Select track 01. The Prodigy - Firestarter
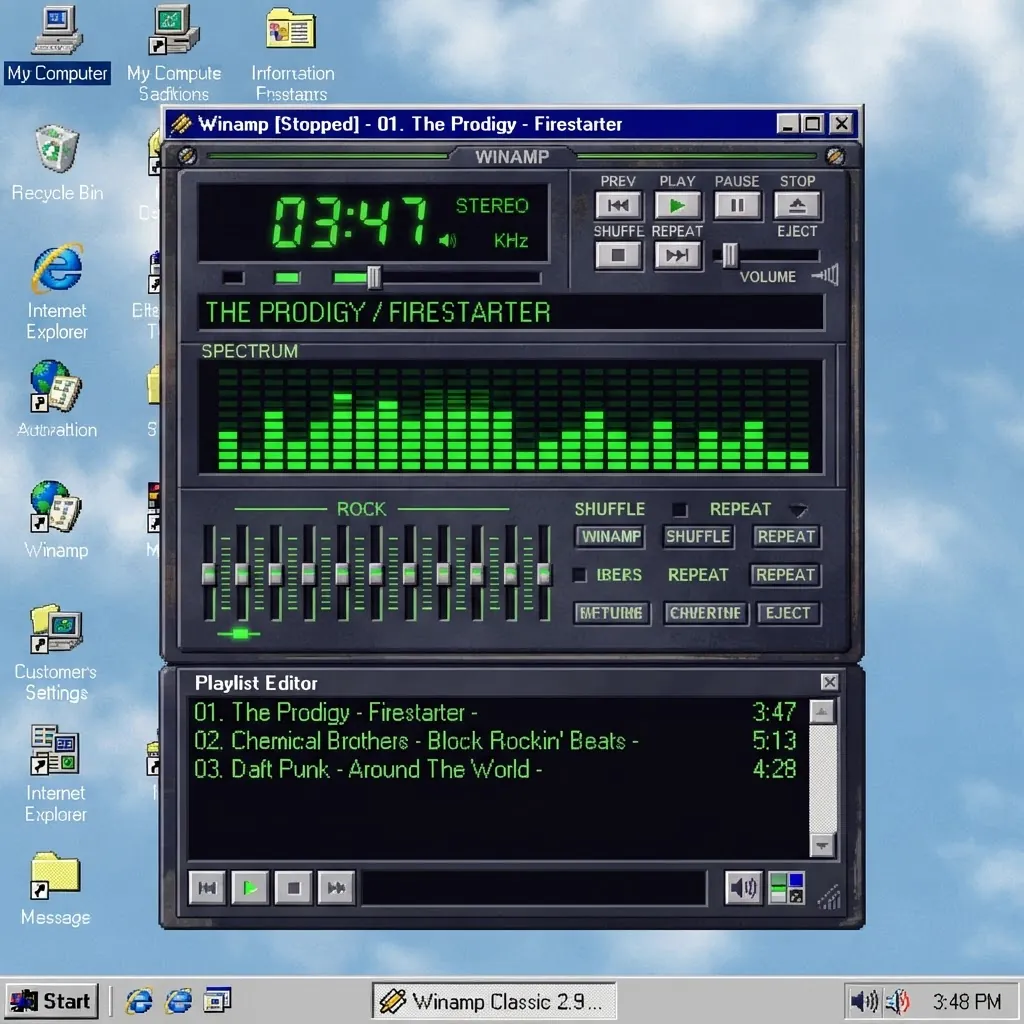Viewport: 1024px width, 1024px height. pyautogui.click(x=496, y=712)
